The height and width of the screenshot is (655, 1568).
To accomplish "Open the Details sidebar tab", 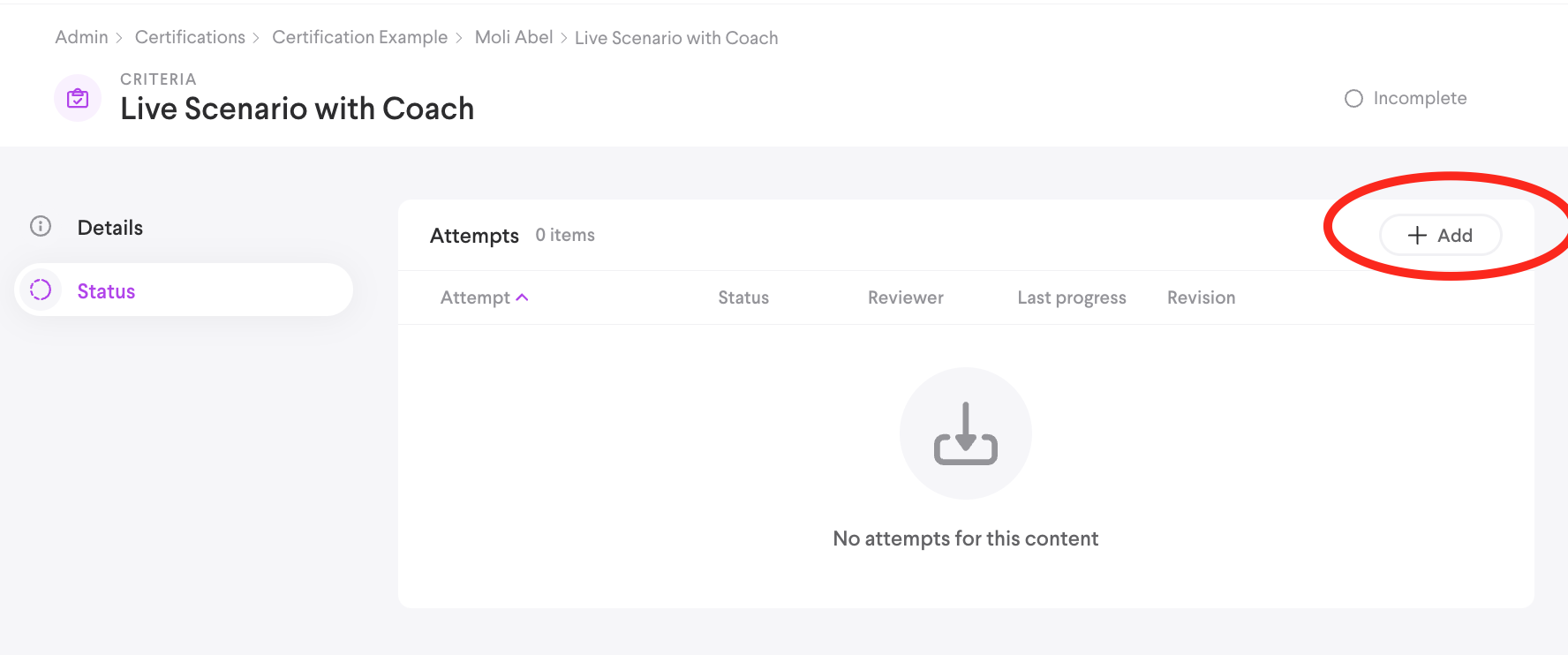I will pyautogui.click(x=110, y=228).
